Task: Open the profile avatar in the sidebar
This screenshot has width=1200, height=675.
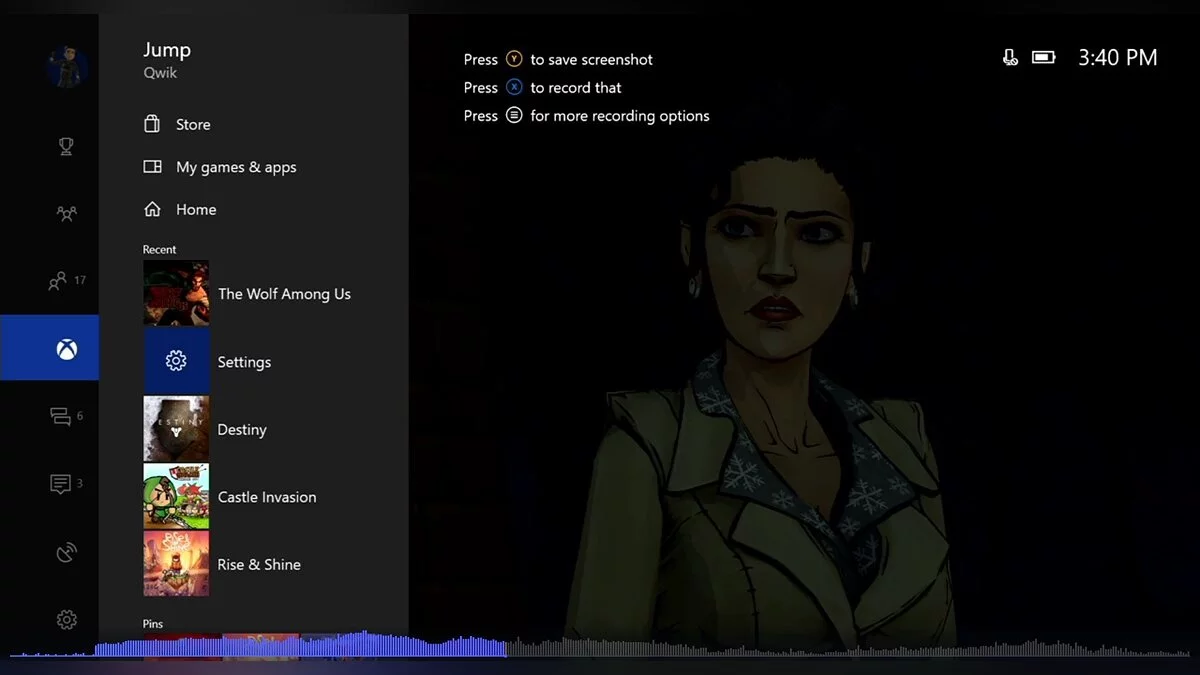Action: point(67,67)
